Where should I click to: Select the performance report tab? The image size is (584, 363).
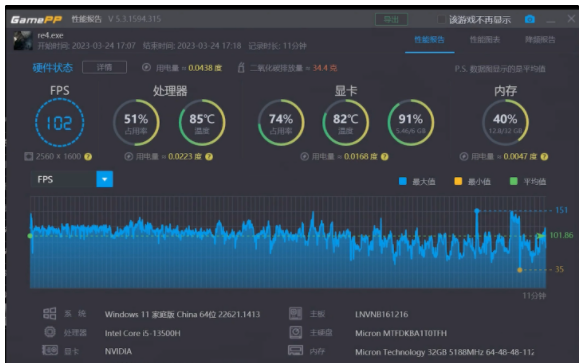[429, 39]
